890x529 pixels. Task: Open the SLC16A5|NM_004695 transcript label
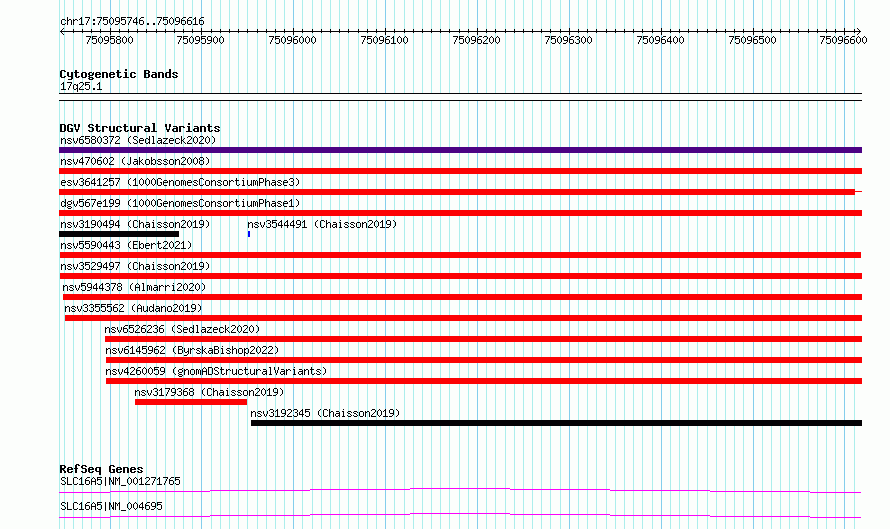[111, 506]
